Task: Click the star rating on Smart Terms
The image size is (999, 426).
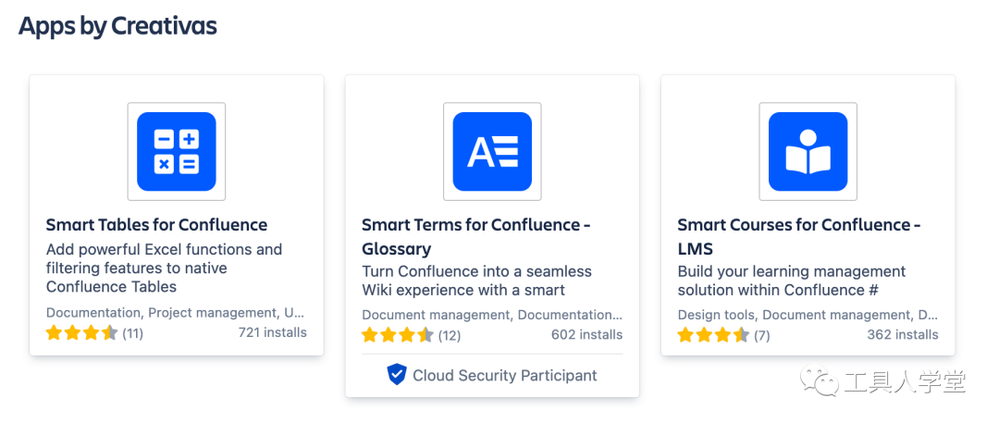Action: 398,335
